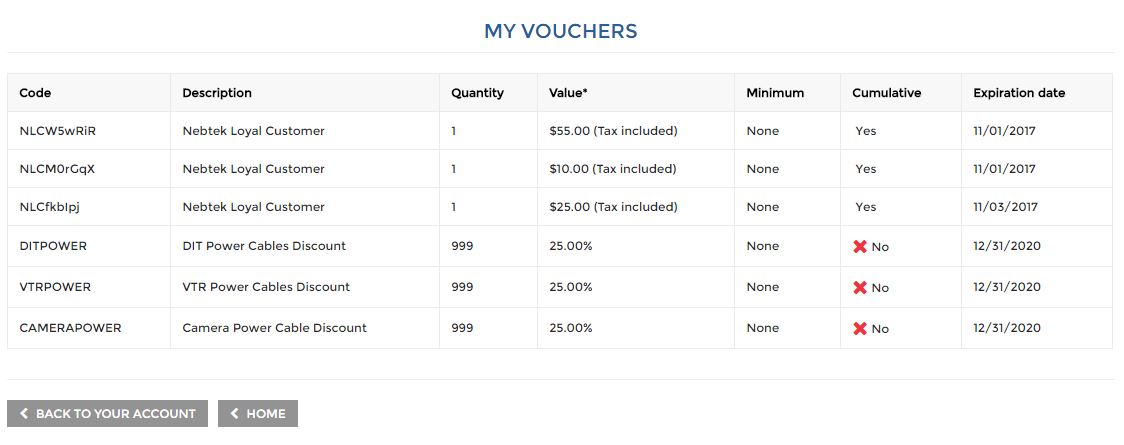Click the chevron icon on Home button
Screen dimensions: 1124x445
pyautogui.click(x=234, y=413)
